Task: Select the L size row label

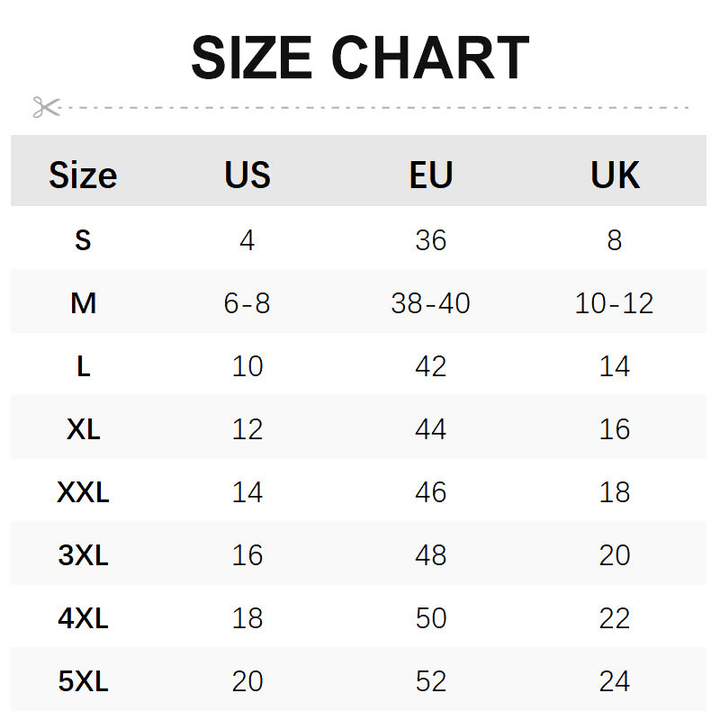Action: tap(83, 366)
